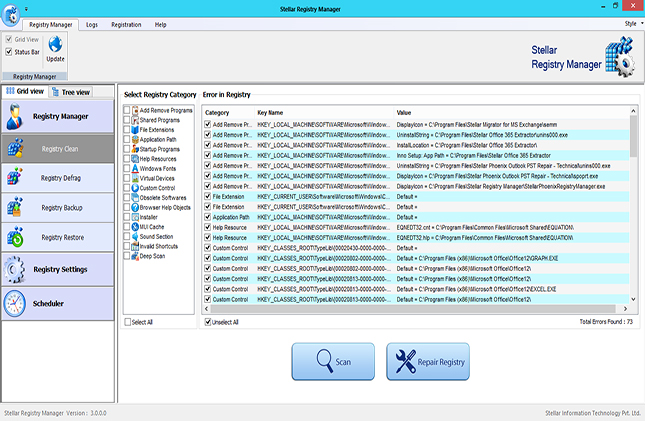
Task: Click the Deep Scan category icon
Action: point(135,256)
